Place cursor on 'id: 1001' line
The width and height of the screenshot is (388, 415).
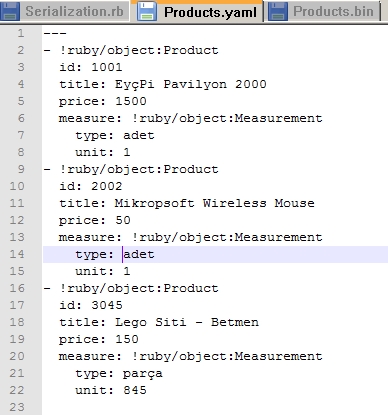click(x=91, y=67)
